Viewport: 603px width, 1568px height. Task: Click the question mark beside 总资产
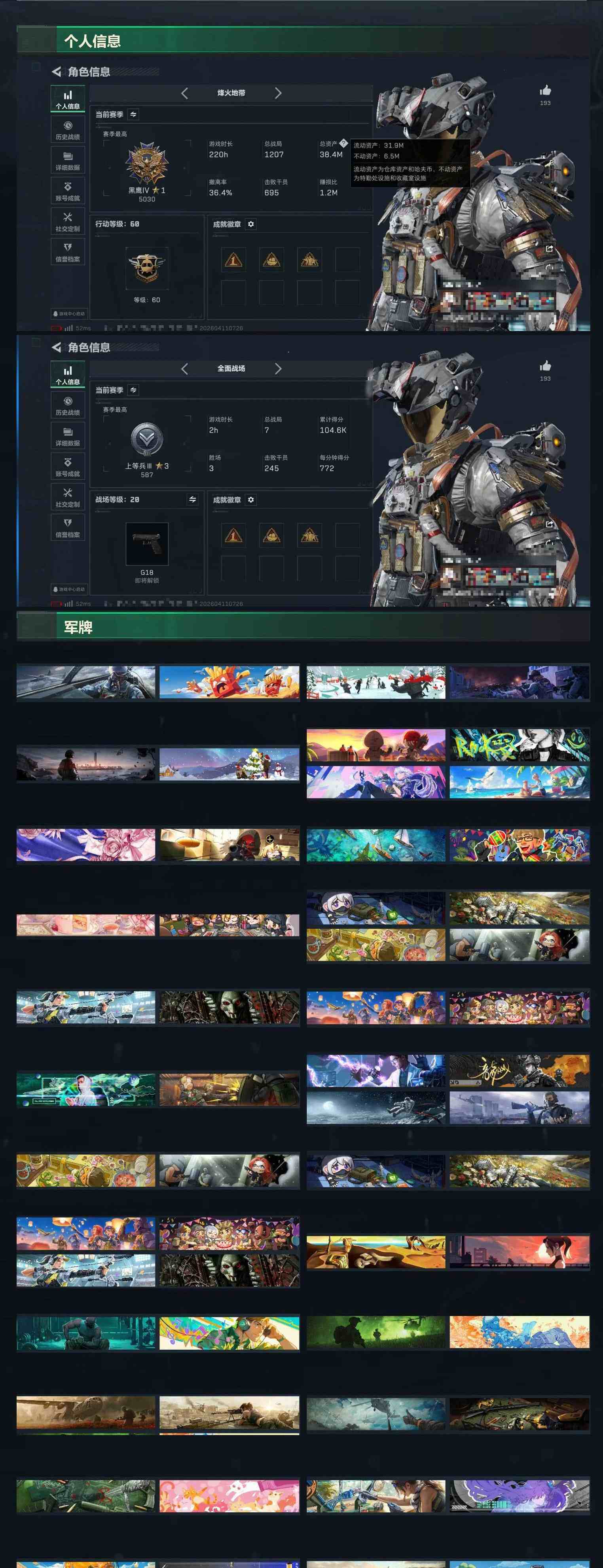pos(343,144)
